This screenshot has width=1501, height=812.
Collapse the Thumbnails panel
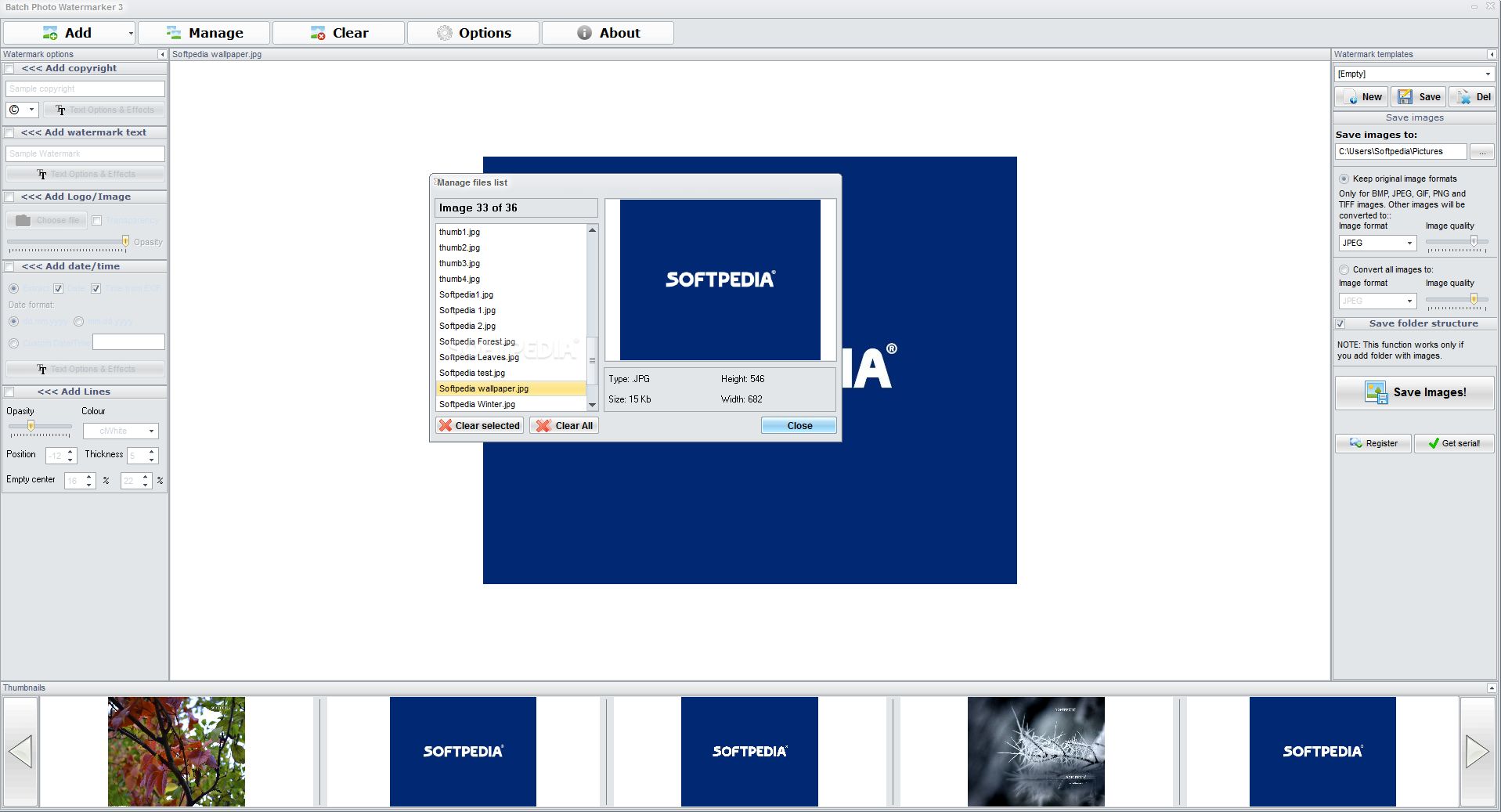pos(1492,688)
